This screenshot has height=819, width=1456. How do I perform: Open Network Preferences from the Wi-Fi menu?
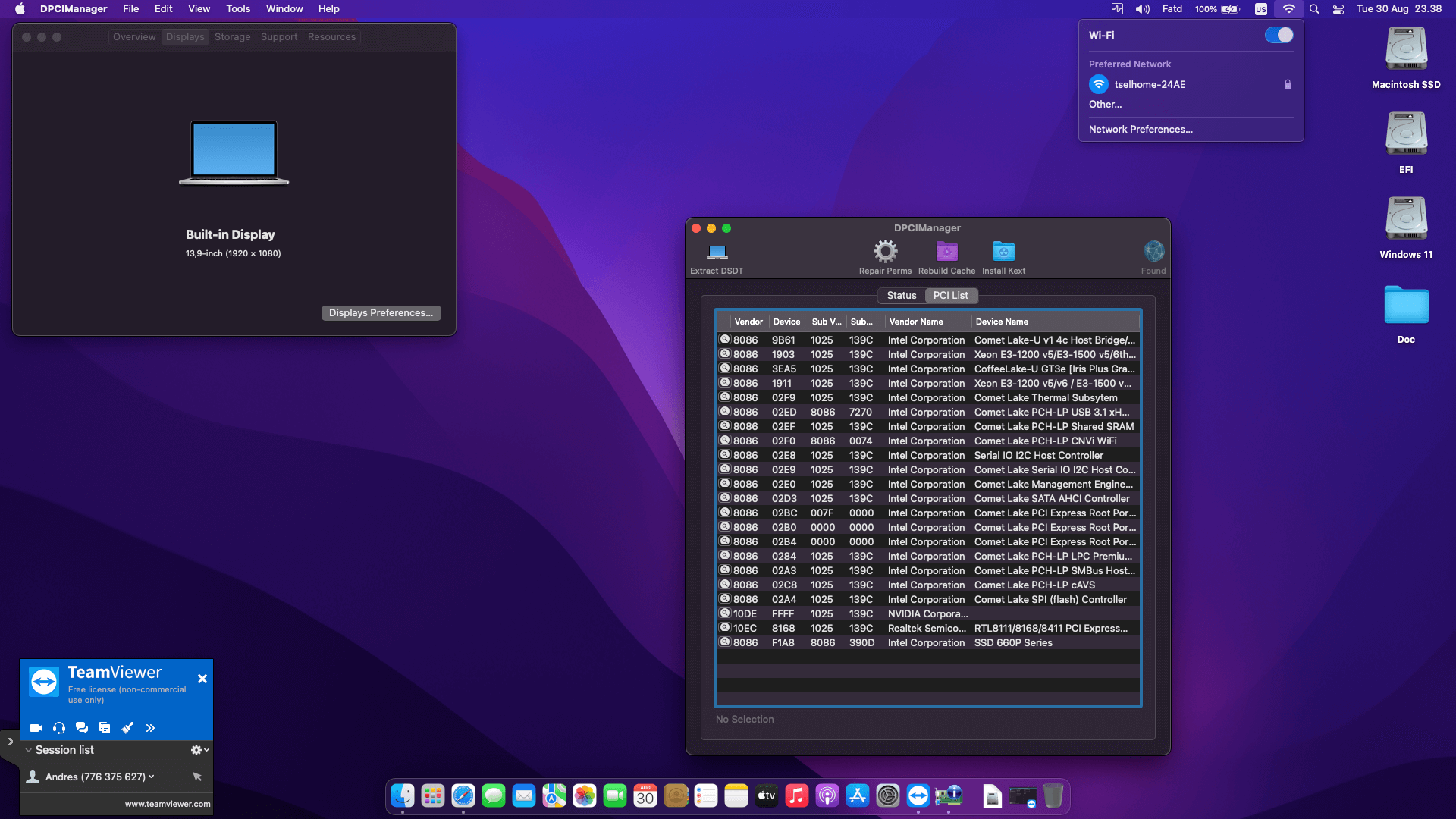pyautogui.click(x=1141, y=129)
